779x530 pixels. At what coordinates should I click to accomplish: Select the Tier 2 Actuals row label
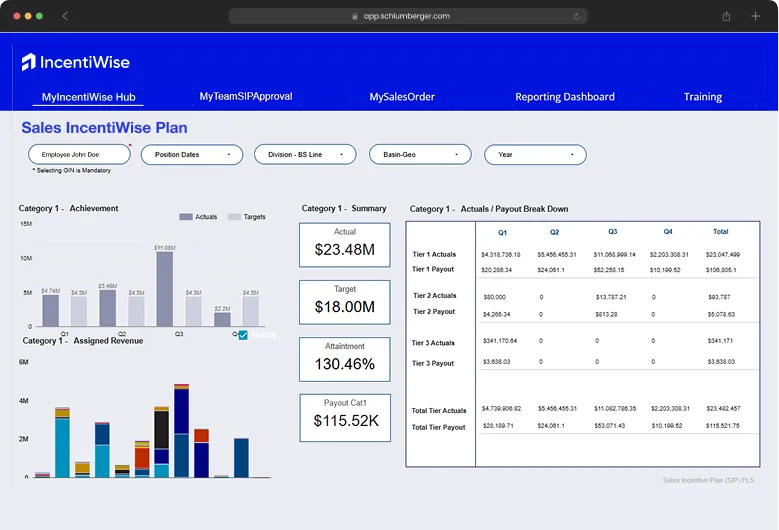435,296
